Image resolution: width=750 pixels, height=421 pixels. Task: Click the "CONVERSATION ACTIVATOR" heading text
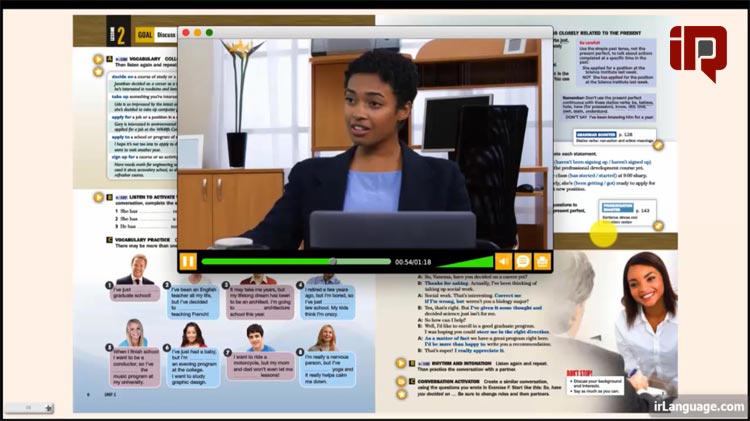449,381
